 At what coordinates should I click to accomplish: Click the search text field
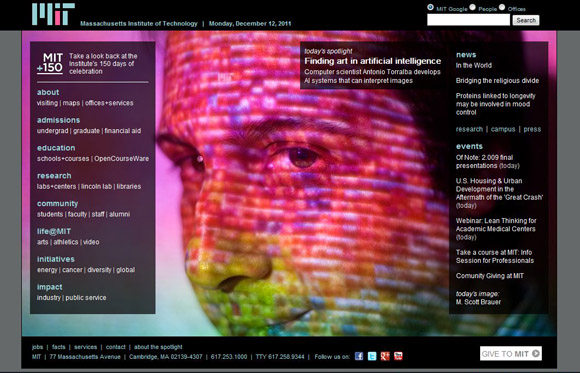click(x=468, y=20)
